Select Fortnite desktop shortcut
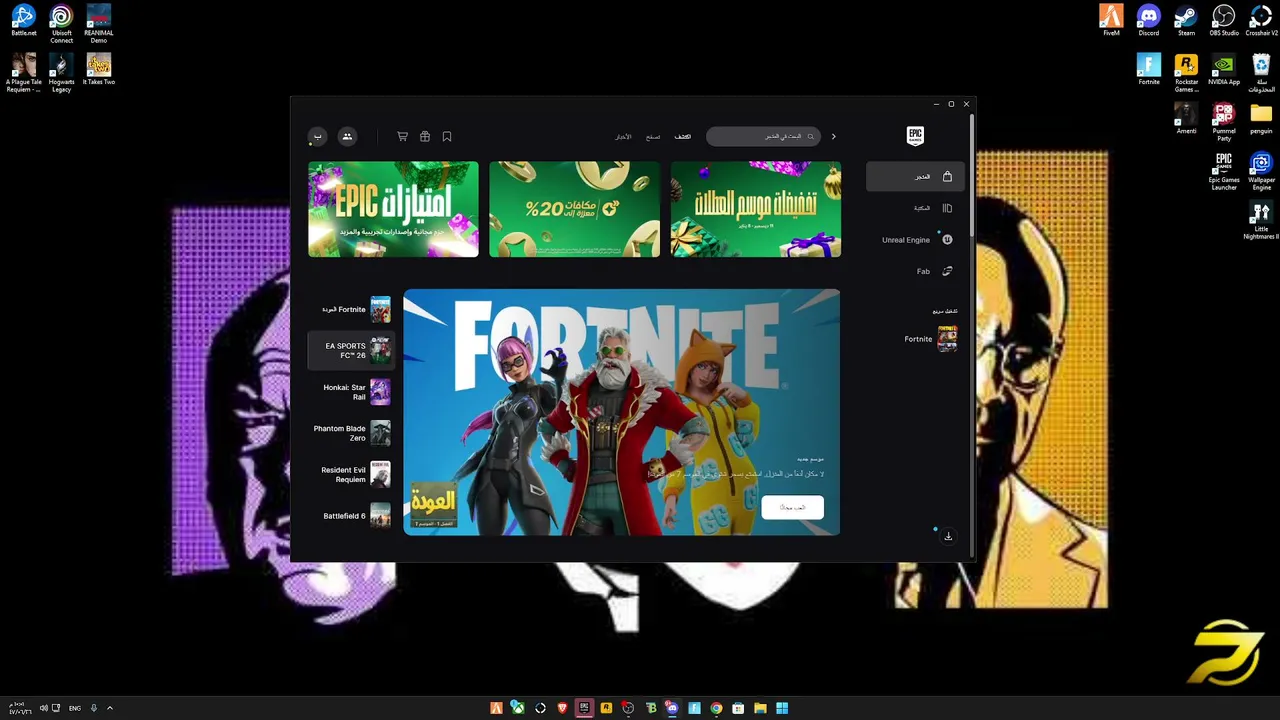Viewport: 1280px width, 720px height. tap(1148, 70)
